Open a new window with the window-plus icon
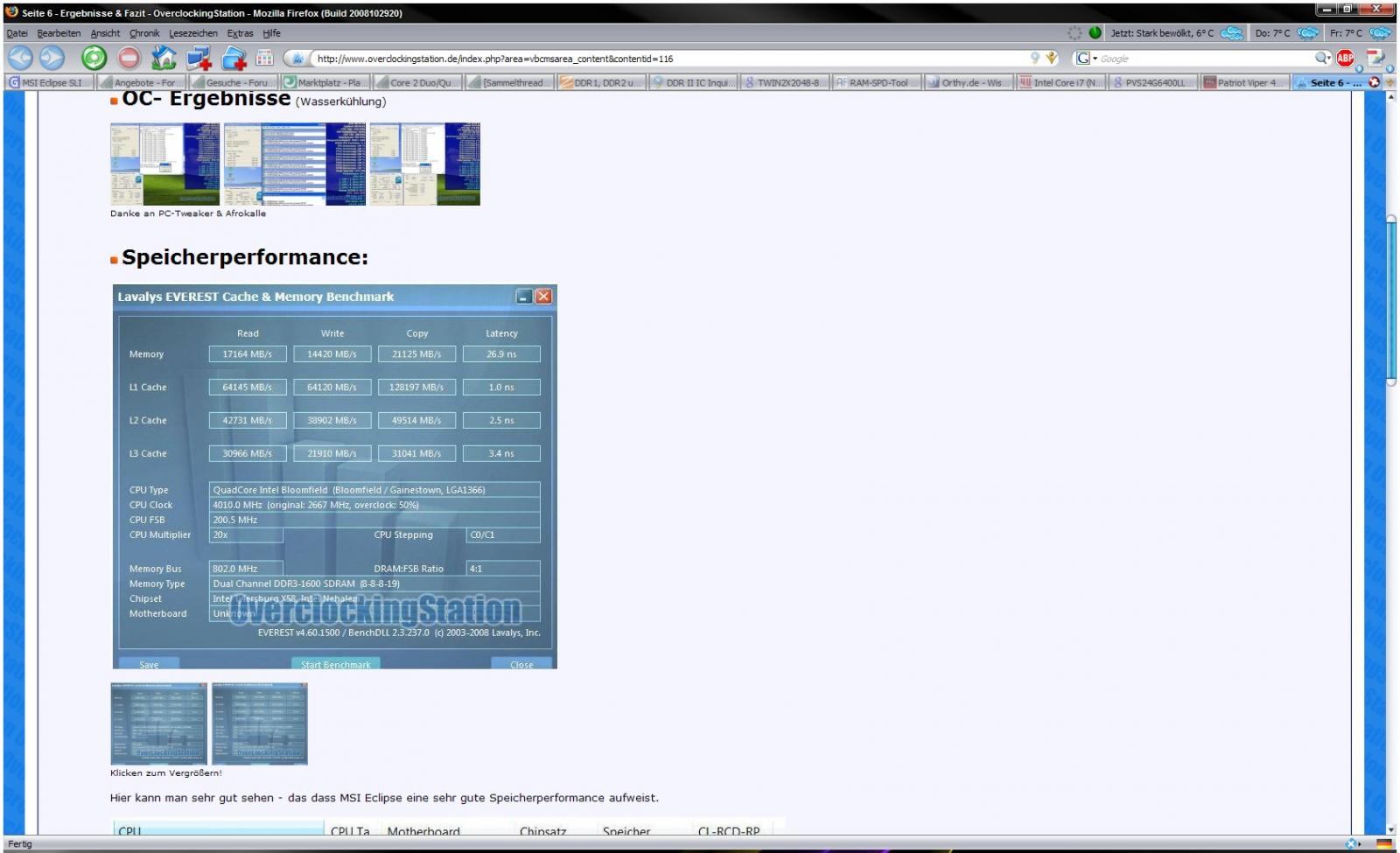 coord(234,59)
